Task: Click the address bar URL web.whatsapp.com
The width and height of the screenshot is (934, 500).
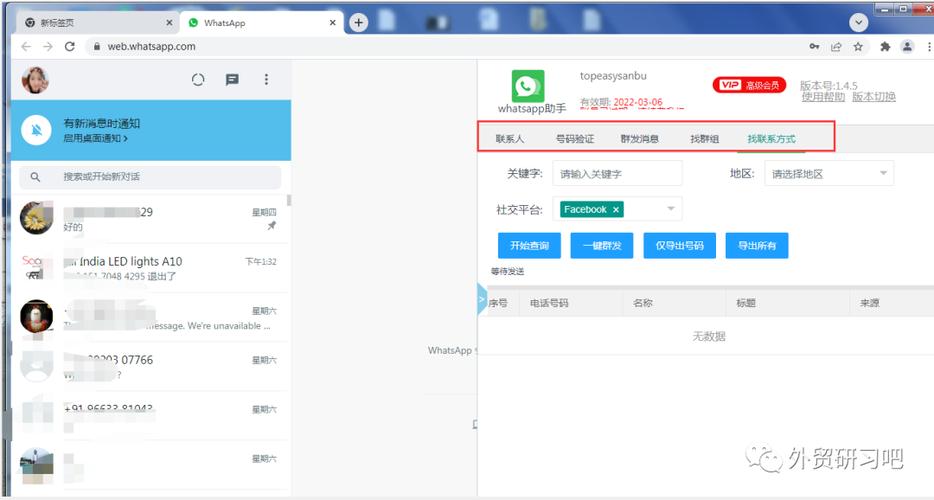Action: 151,46
